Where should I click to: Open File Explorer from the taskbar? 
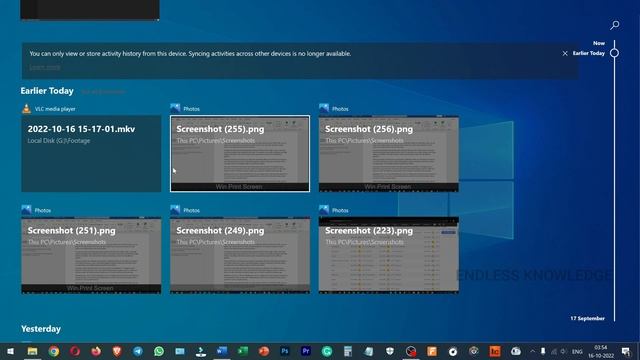point(32,351)
